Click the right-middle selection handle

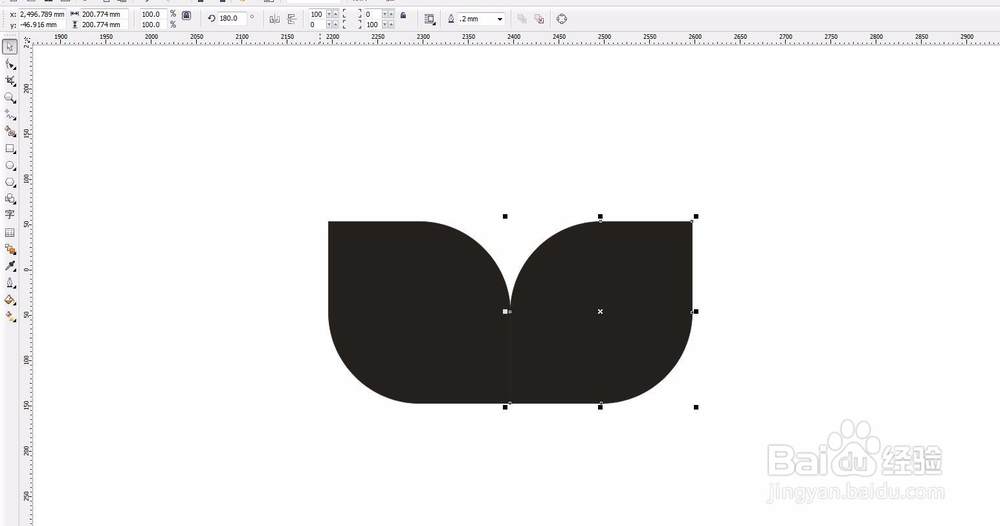(x=696, y=312)
